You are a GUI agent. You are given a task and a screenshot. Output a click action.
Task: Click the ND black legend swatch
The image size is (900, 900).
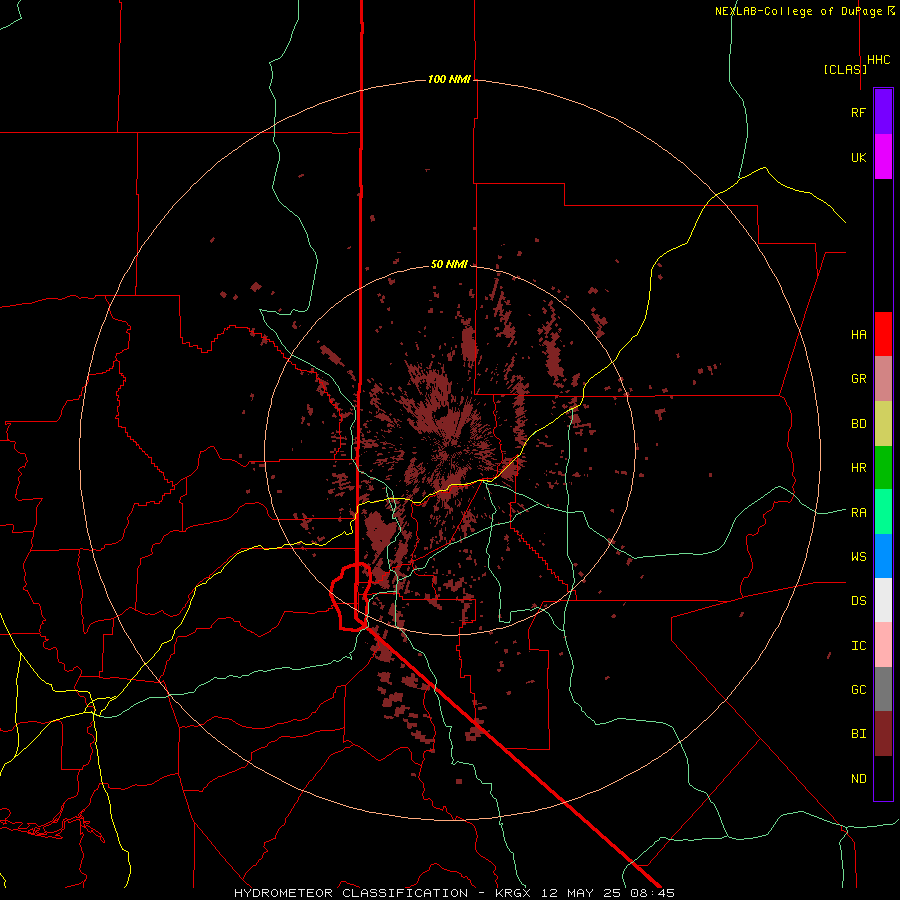point(883,778)
